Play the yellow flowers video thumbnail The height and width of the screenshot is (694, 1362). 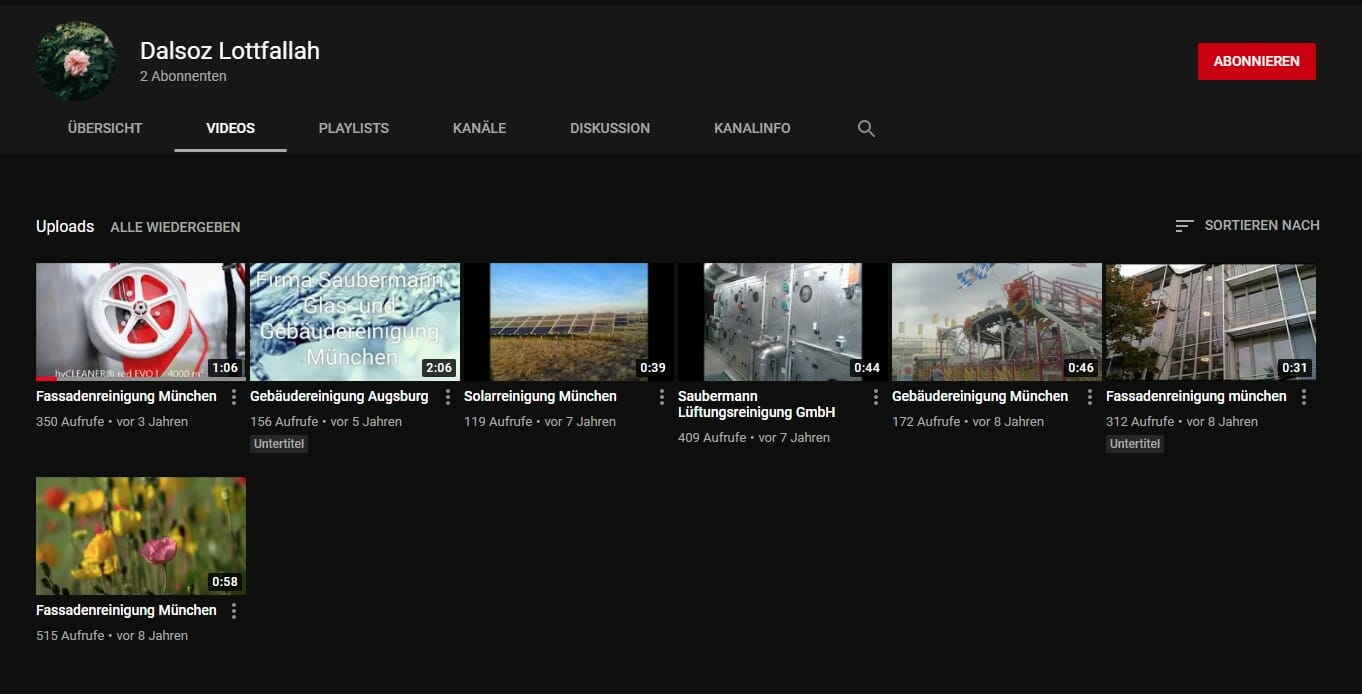[x=141, y=535]
